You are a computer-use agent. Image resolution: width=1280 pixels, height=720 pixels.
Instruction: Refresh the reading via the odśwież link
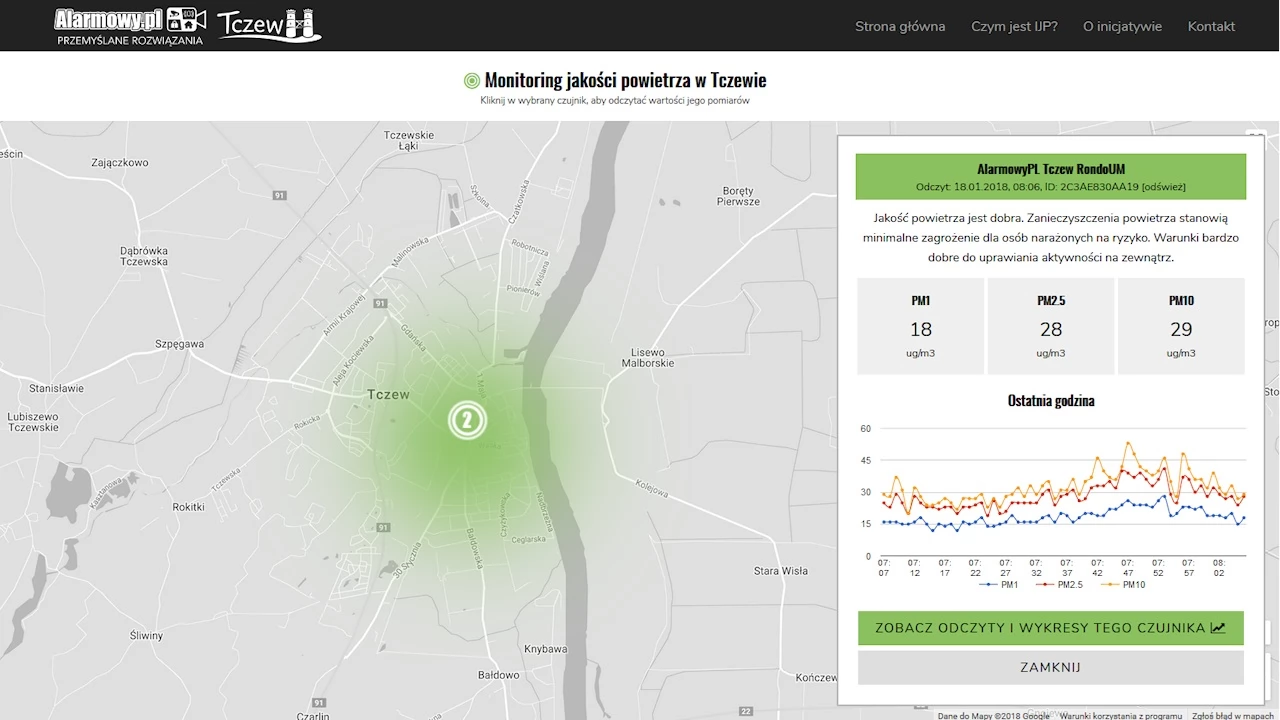[x=1164, y=187]
